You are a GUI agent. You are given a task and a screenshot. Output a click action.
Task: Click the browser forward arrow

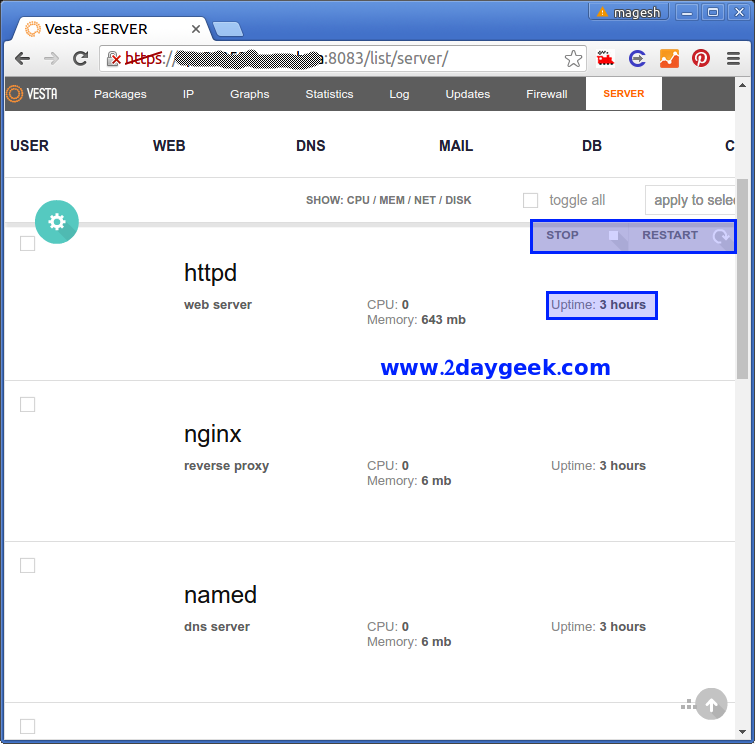[51, 59]
